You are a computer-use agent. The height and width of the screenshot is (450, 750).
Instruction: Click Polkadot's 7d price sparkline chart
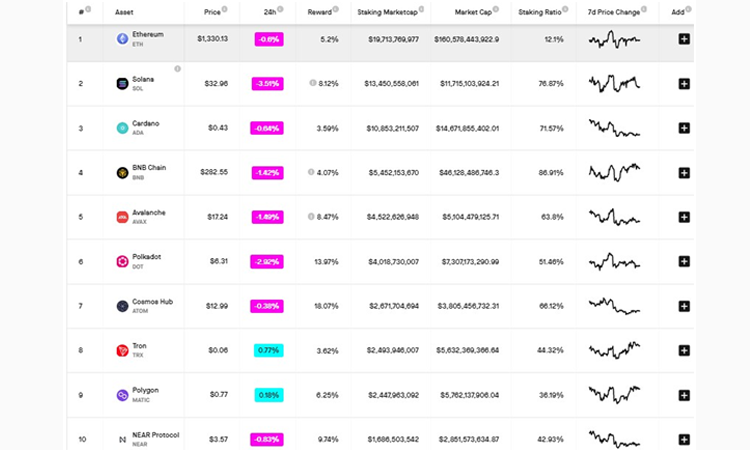pos(614,262)
